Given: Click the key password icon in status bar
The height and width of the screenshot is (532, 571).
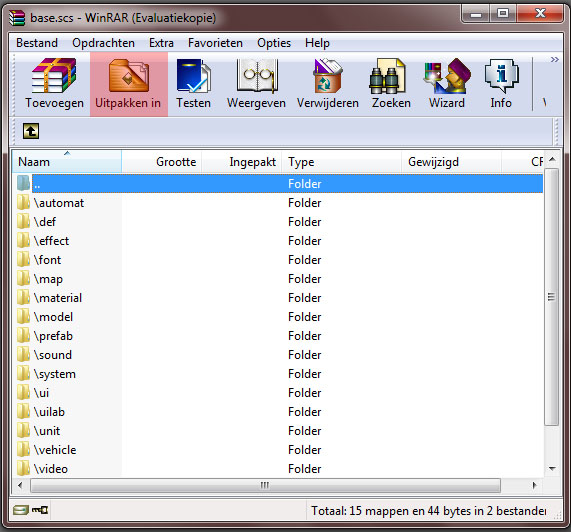Looking at the screenshot, I should (40, 510).
